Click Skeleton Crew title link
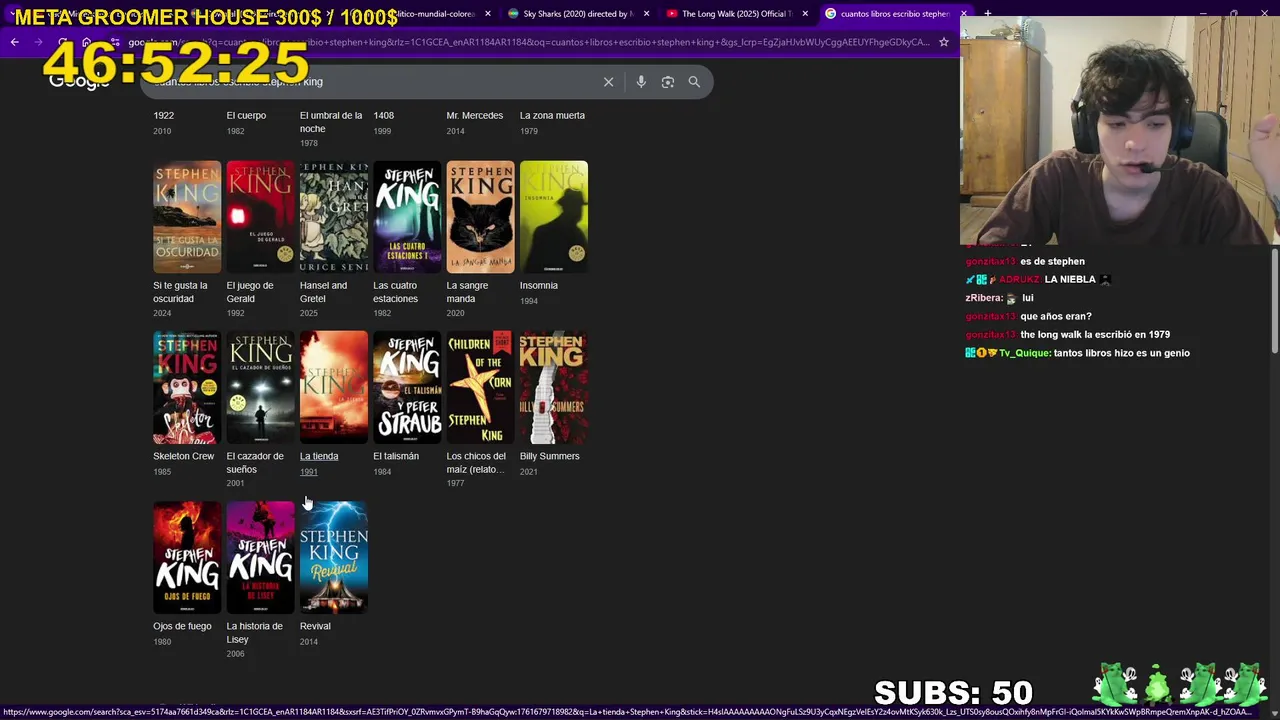The image size is (1280, 720). tap(184, 456)
